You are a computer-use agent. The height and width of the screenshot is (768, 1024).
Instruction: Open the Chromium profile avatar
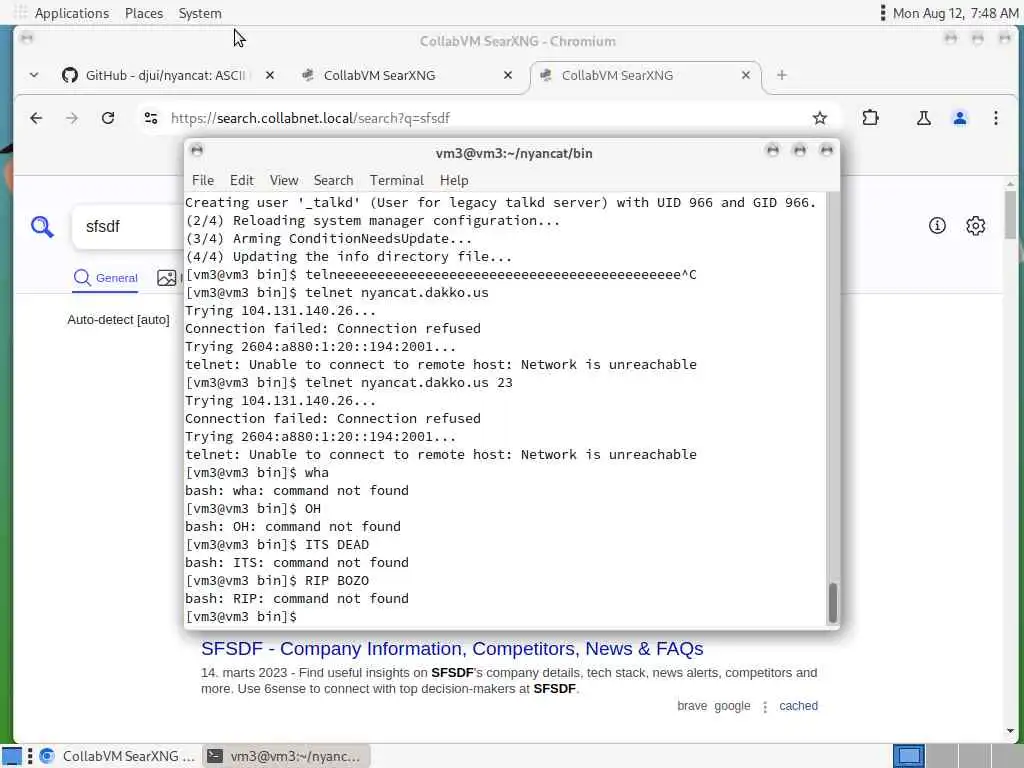(959, 118)
